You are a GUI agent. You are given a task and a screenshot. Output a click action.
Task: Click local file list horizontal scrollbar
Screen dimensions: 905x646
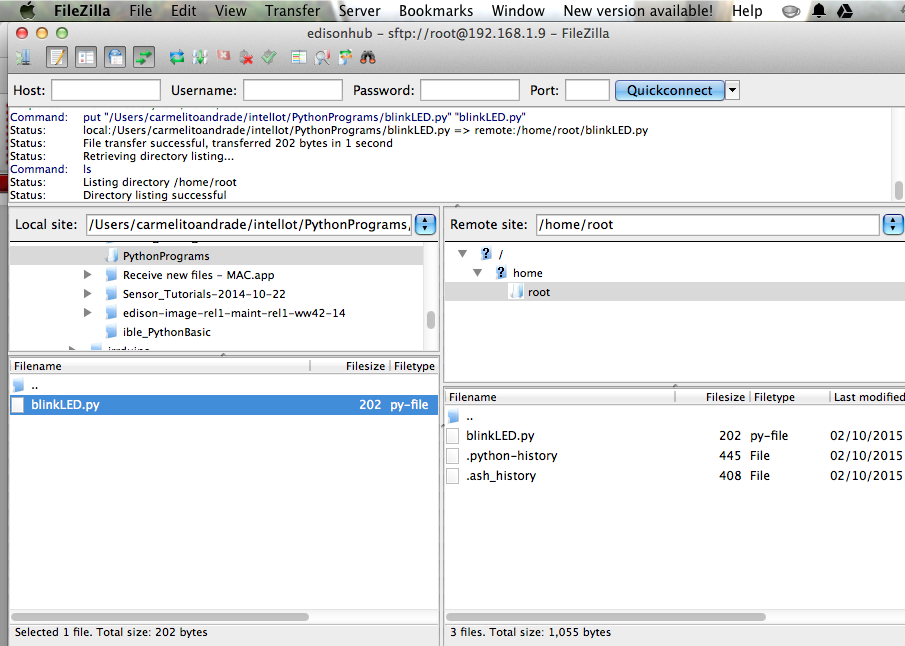point(160,617)
